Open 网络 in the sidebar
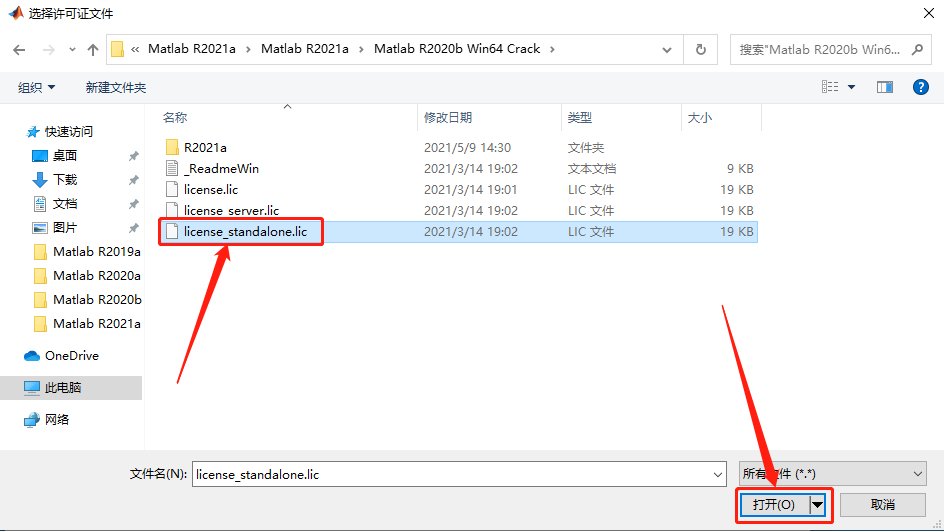This screenshot has width=944, height=531. 57,420
